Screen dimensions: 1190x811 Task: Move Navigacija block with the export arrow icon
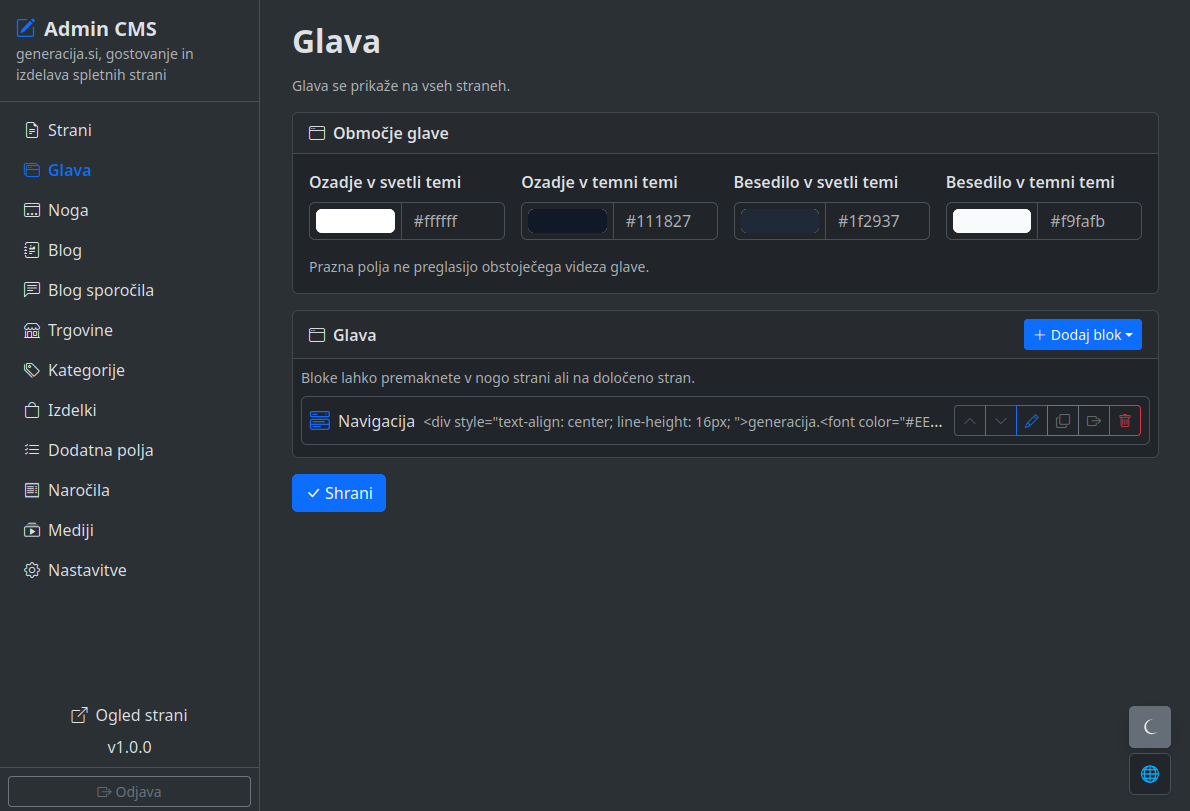point(1094,421)
